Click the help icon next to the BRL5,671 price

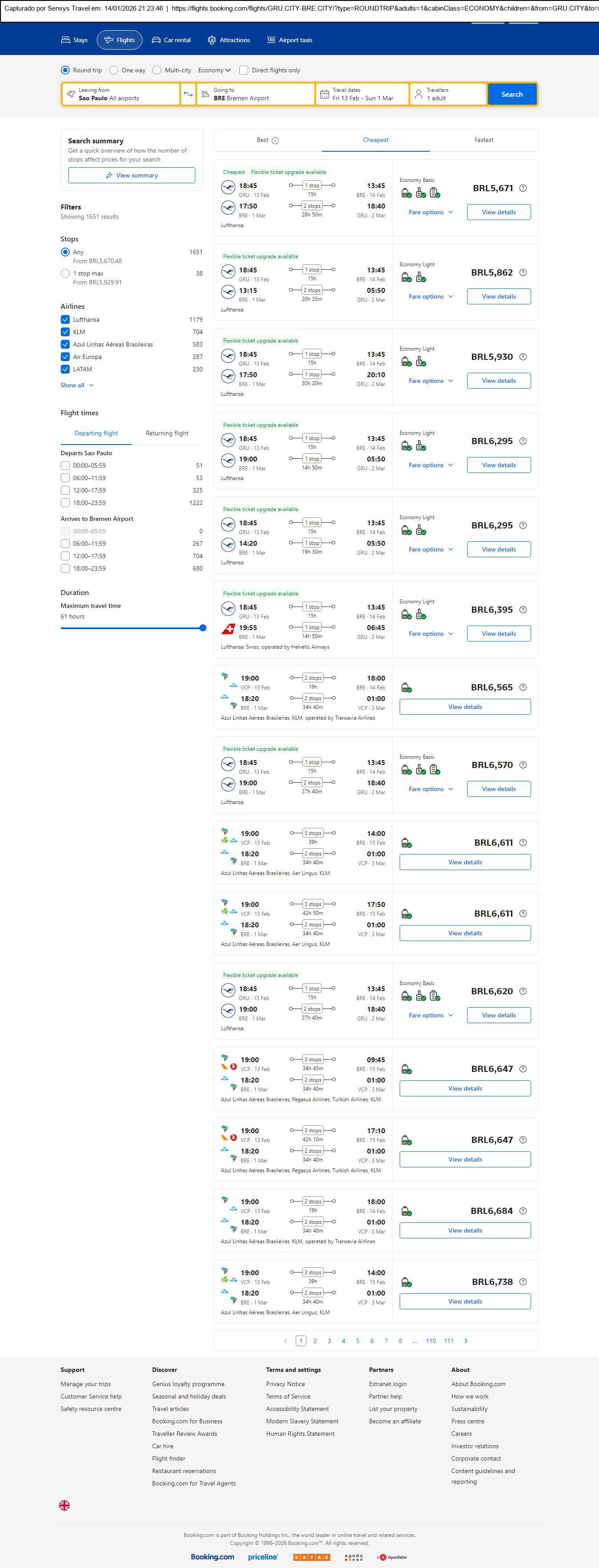tap(523, 189)
